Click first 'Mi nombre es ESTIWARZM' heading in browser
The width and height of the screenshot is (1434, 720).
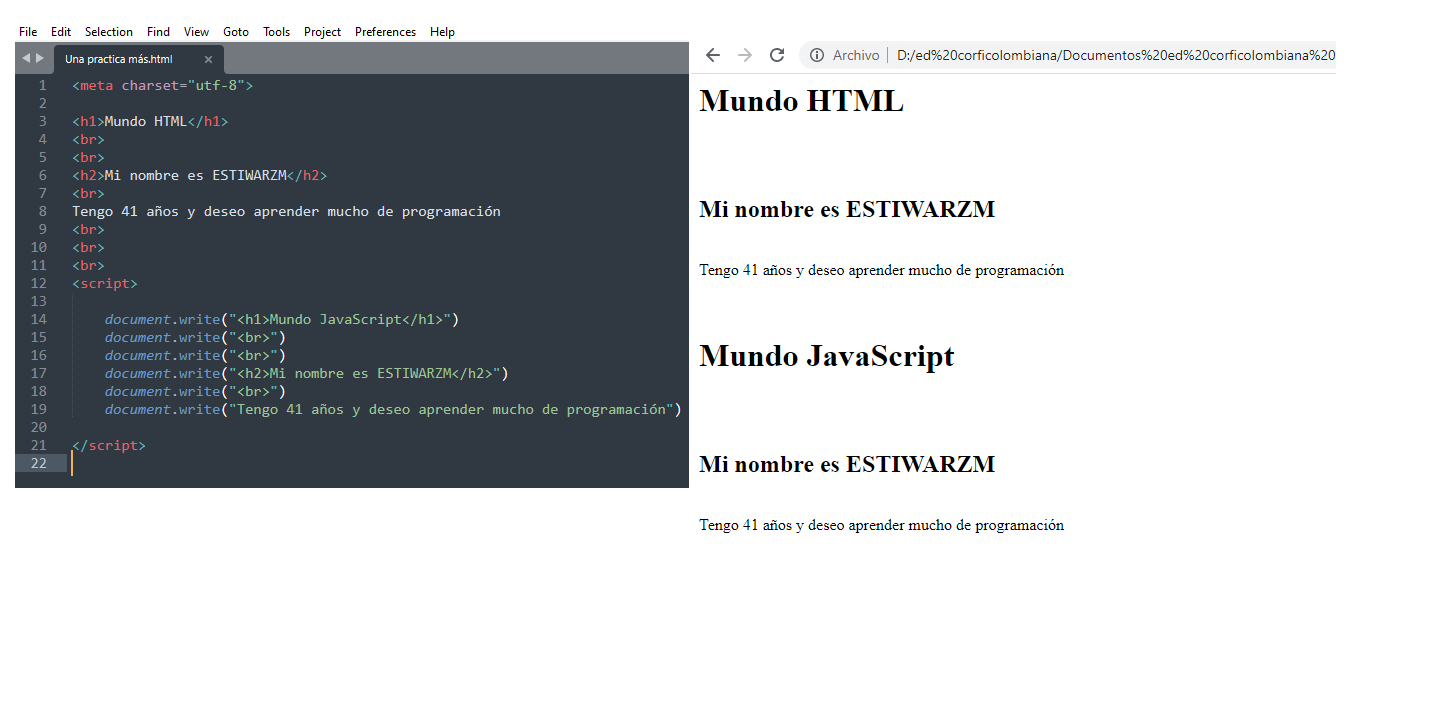(x=847, y=209)
